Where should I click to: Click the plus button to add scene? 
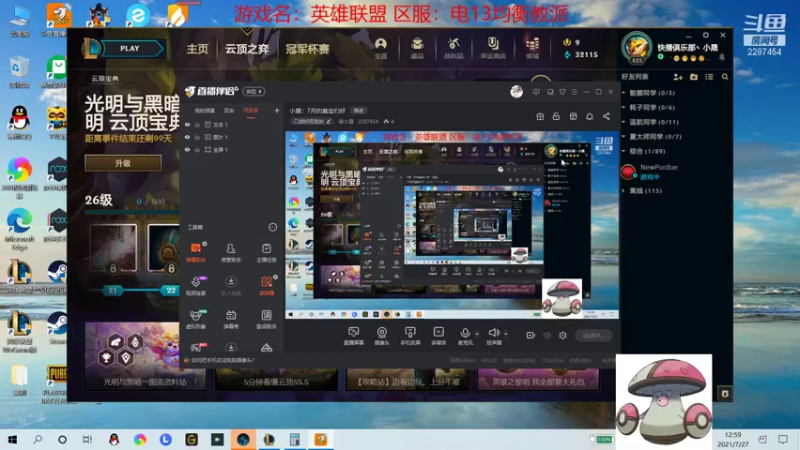pyautogui.click(x=277, y=110)
